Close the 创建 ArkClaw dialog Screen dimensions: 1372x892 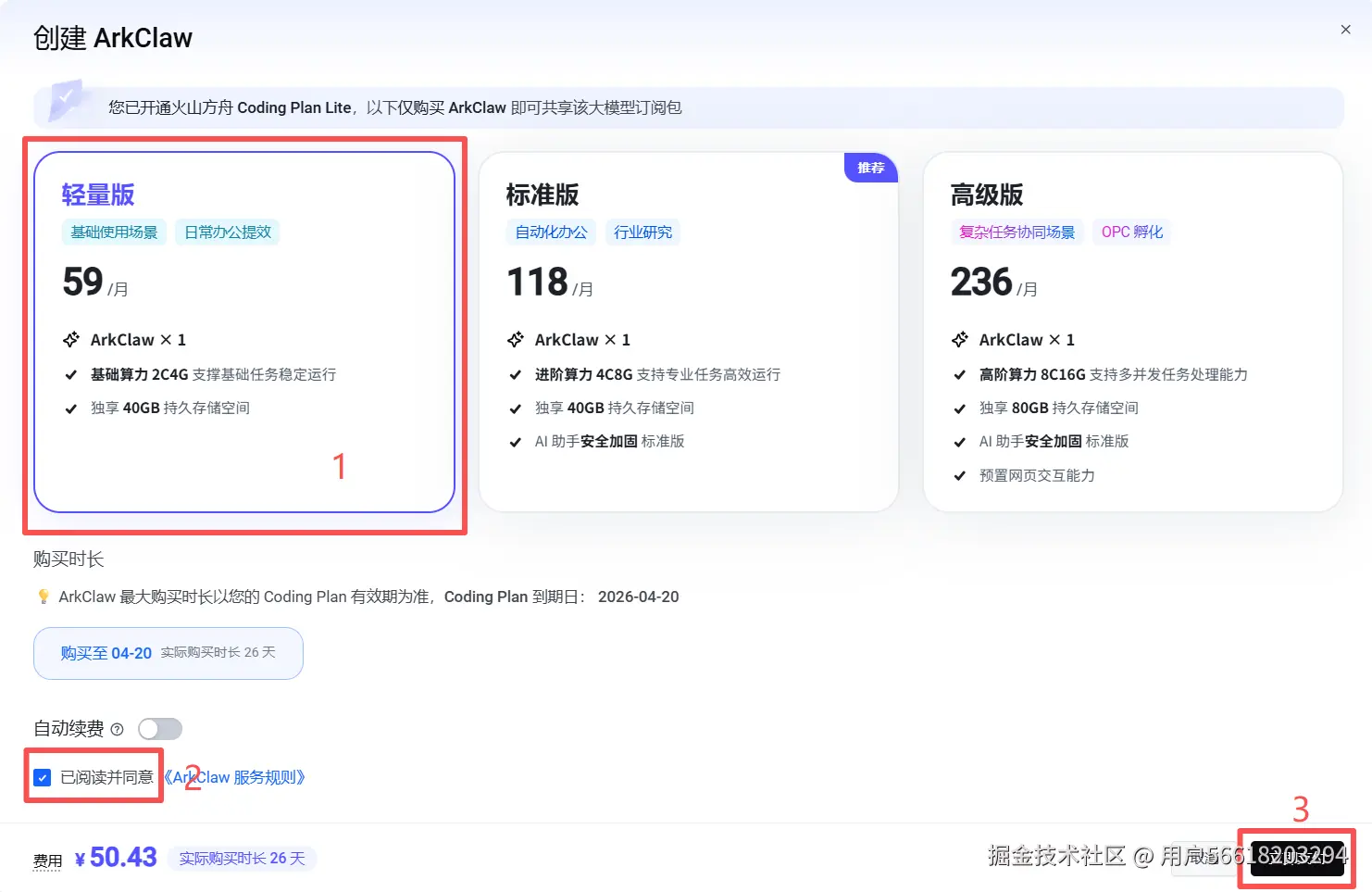(x=1345, y=29)
